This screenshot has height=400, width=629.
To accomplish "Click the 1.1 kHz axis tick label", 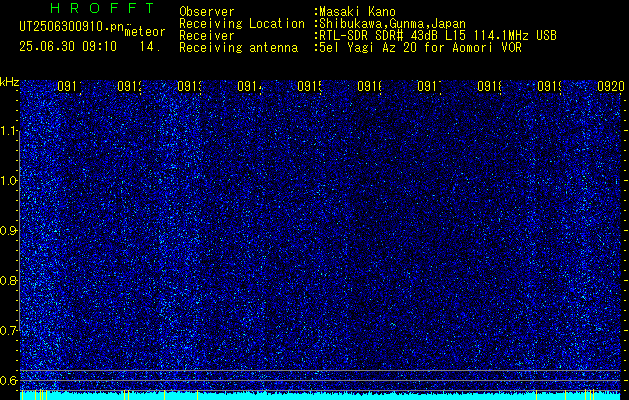I will (x=9, y=131).
